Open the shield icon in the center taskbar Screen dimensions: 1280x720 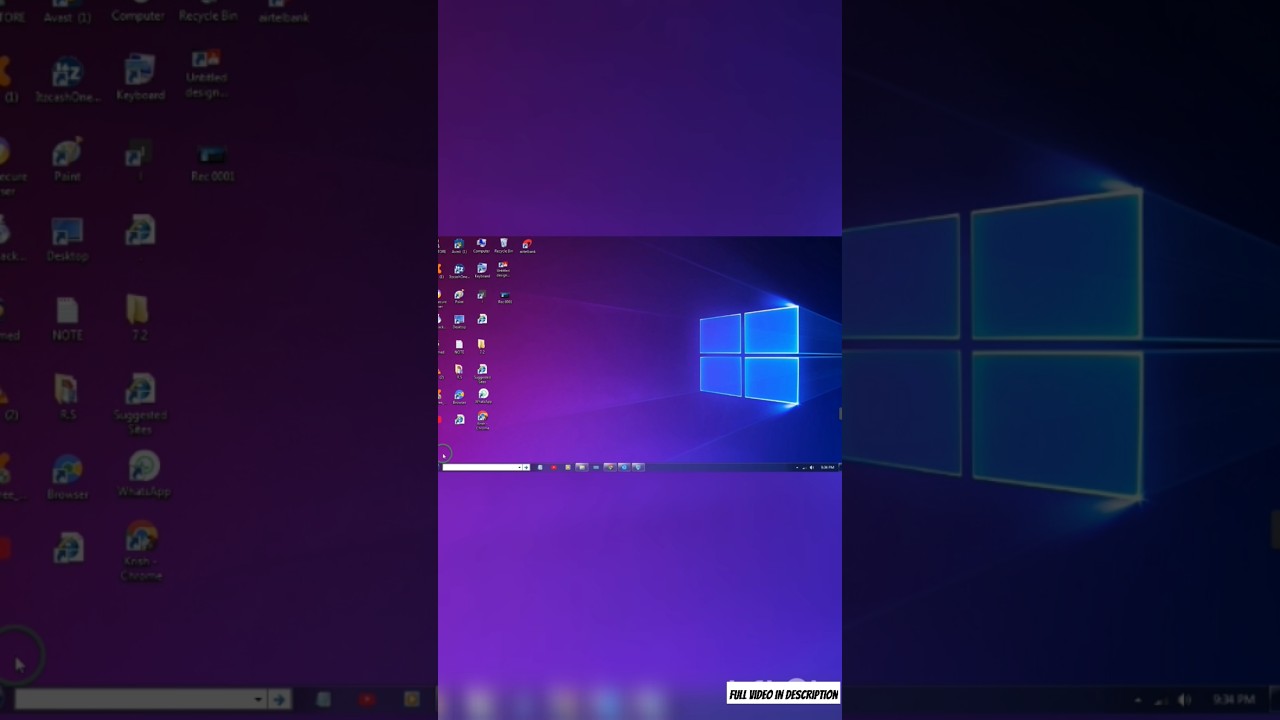click(x=638, y=467)
